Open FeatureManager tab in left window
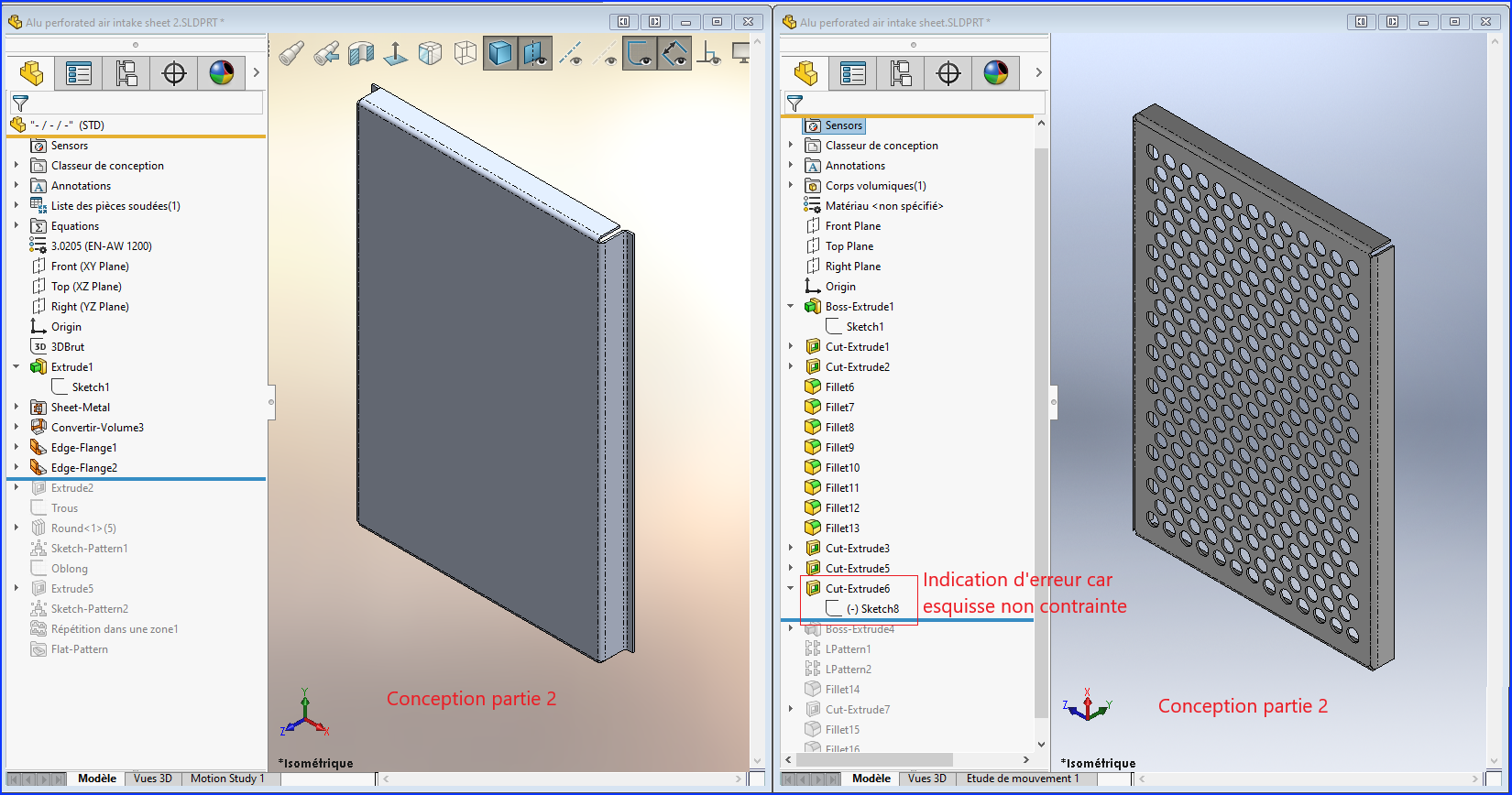1512x795 pixels. 31,73
